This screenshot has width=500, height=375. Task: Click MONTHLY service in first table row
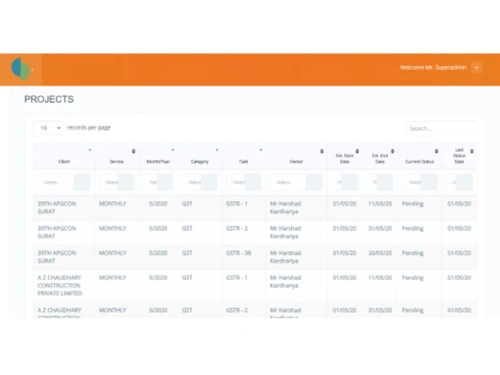coord(113,204)
